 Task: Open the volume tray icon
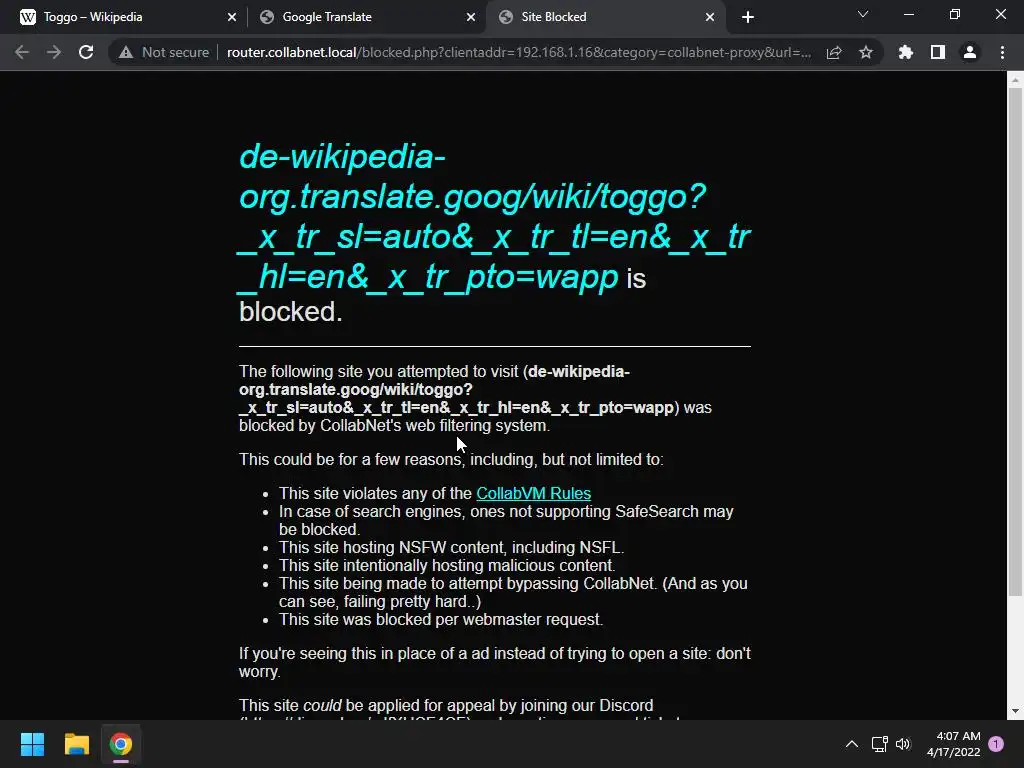pos(903,744)
